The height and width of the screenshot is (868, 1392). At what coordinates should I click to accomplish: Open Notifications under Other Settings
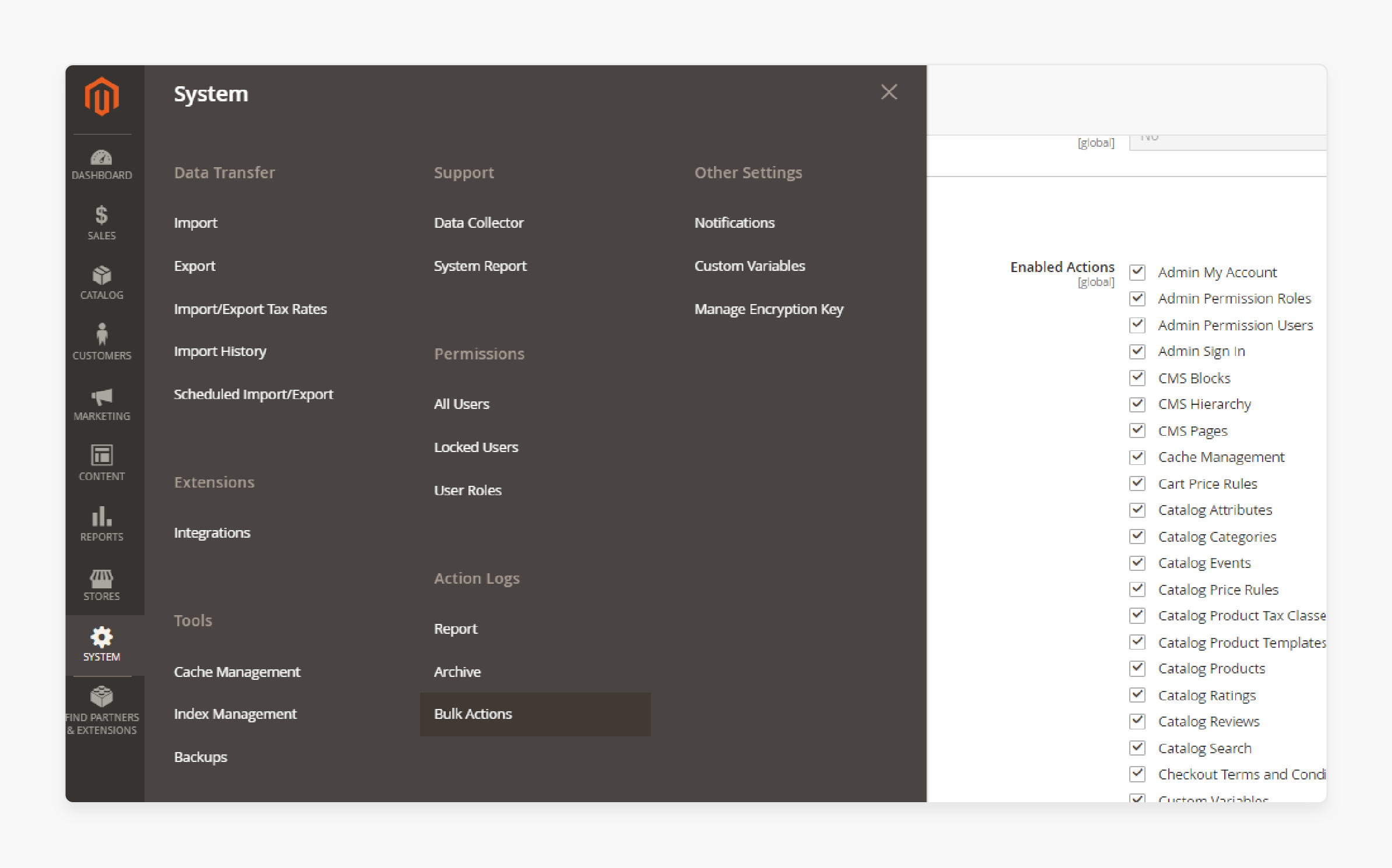pyautogui.click(x=735, y=223)
